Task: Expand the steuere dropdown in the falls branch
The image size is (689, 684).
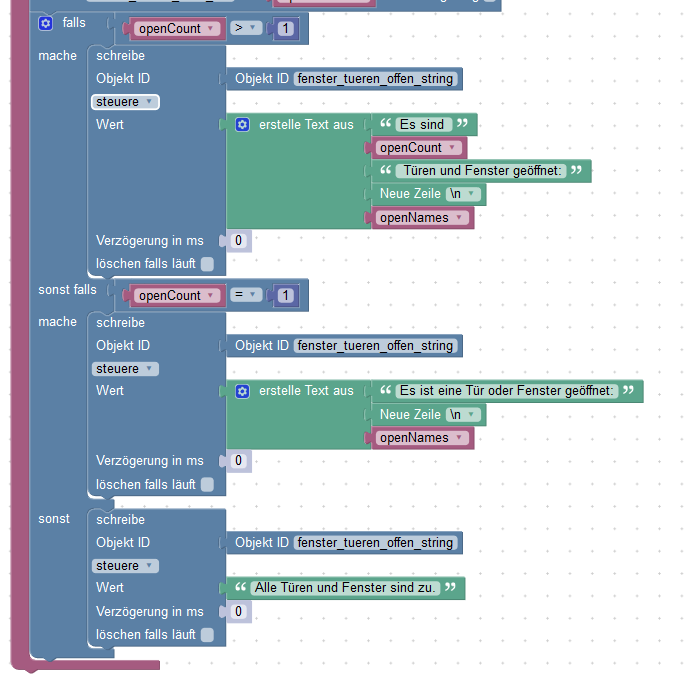Action: tap(124, 102)
